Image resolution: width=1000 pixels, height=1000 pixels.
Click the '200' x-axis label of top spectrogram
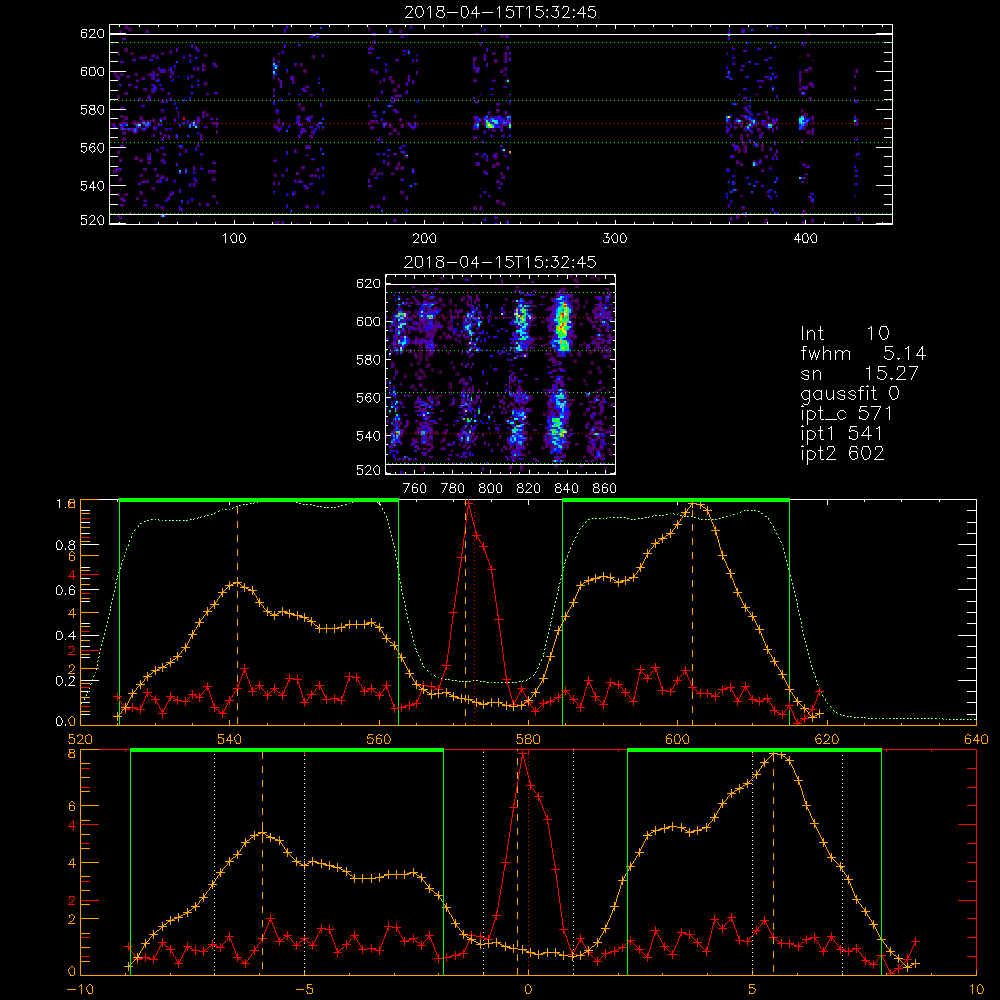(x=424, y=239)
